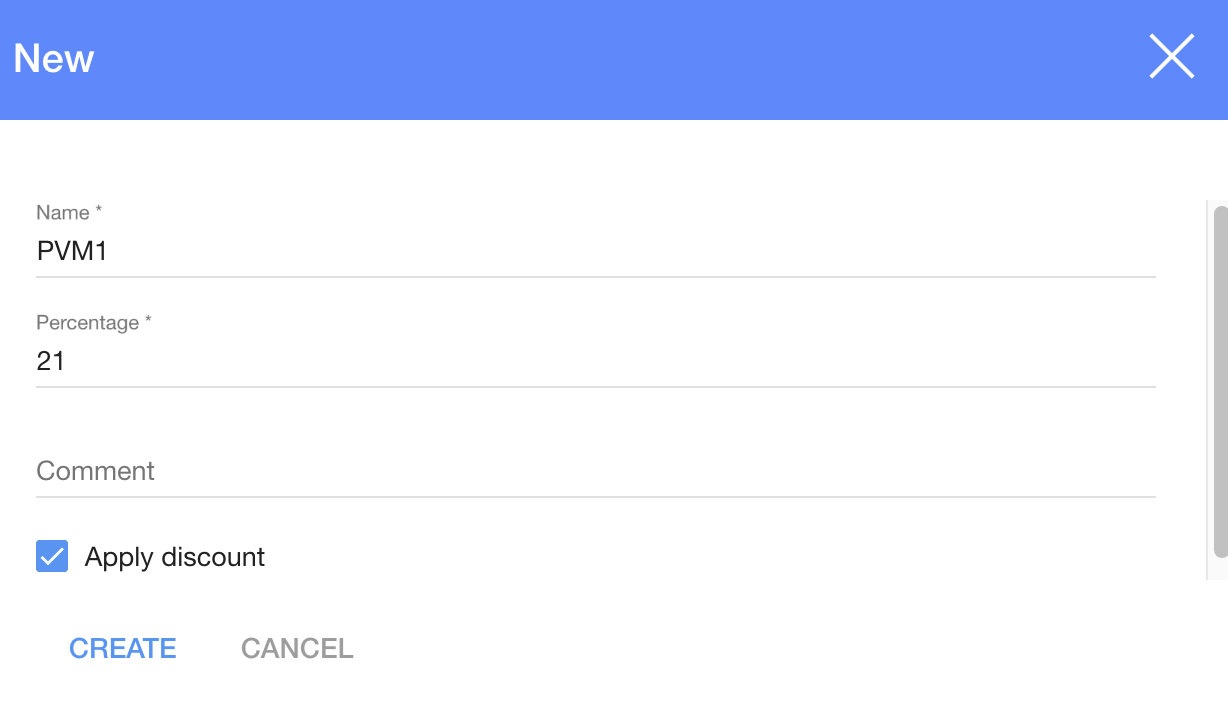Focus the Name input field
The width and height of the screenshot is (1228, 704).
[595, 251]
